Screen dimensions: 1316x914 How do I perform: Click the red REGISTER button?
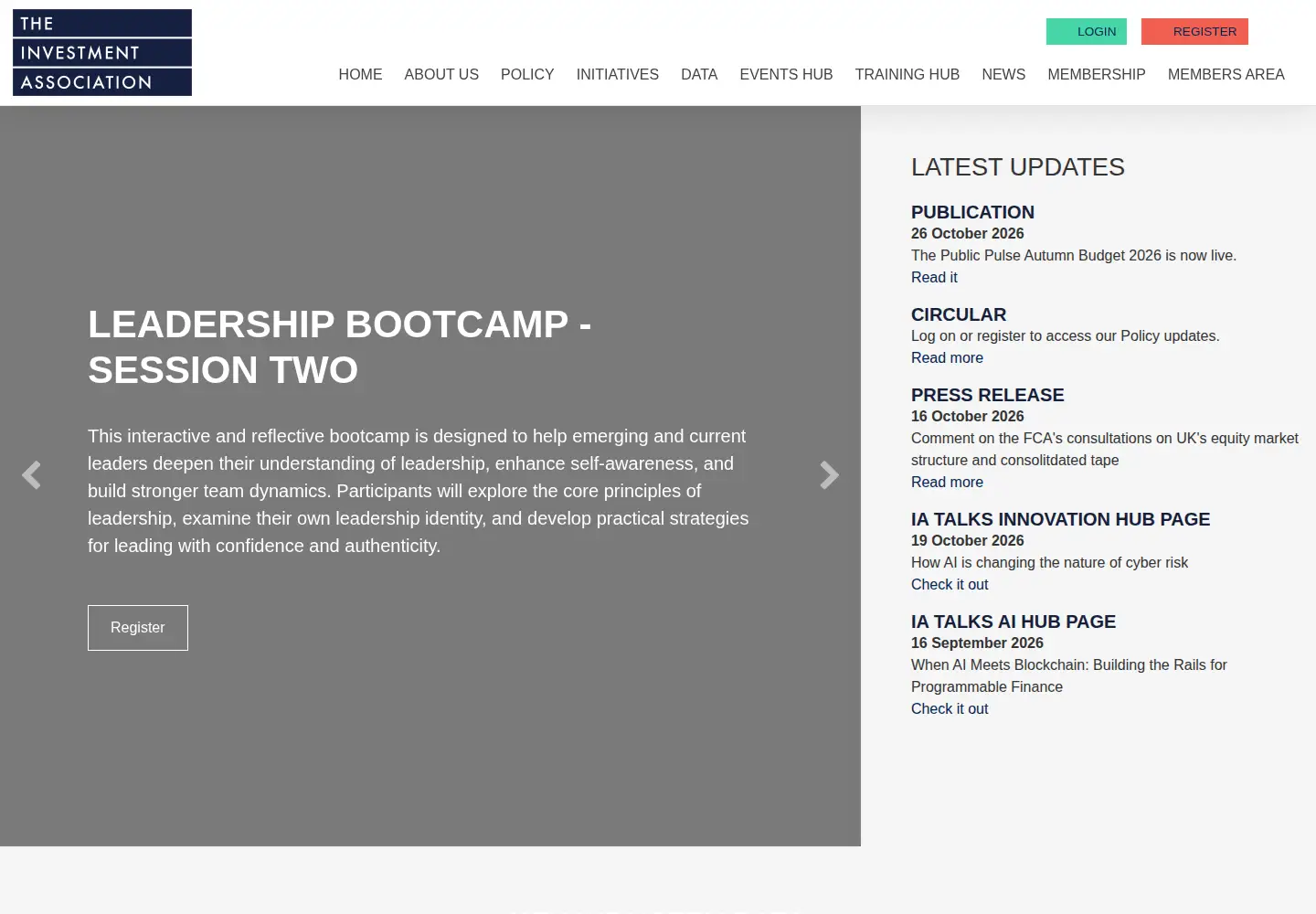(x=1194, y=31)
